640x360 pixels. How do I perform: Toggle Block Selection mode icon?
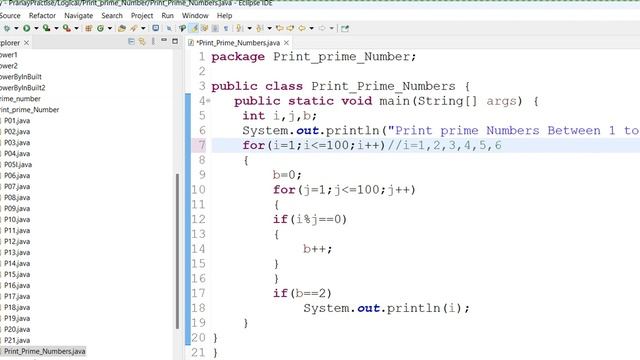click(x=215, y=28)
